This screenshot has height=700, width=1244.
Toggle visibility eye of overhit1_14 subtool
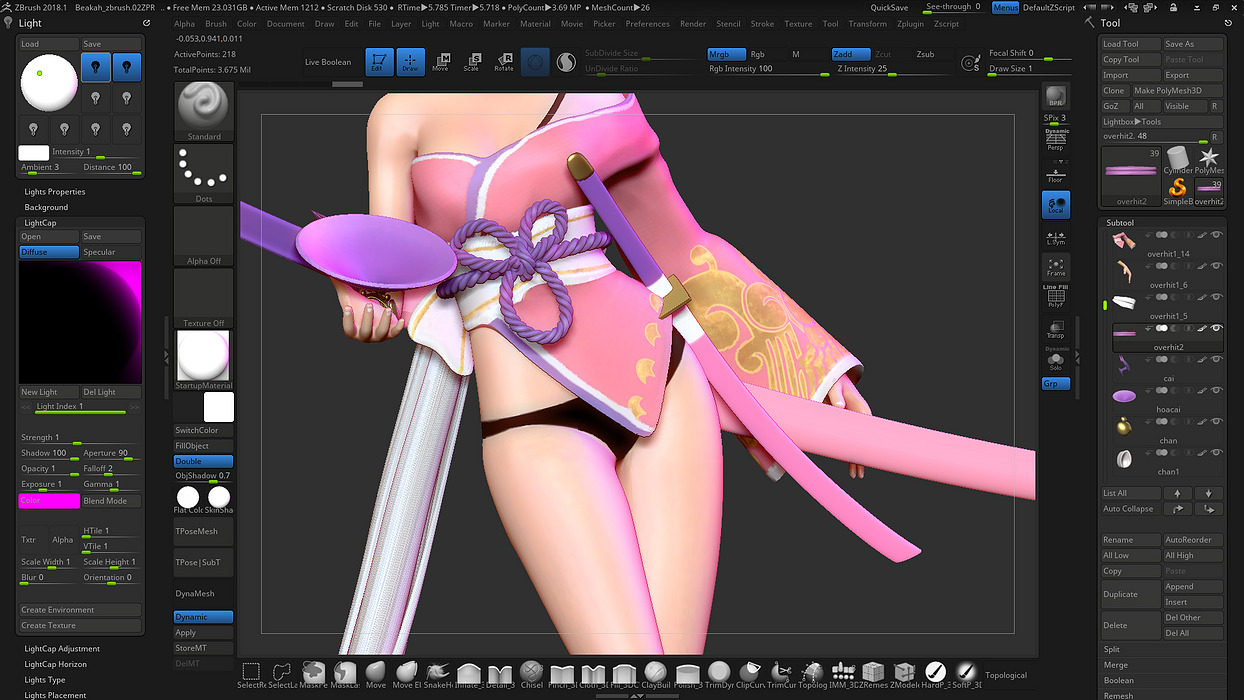click(1217, 235)
